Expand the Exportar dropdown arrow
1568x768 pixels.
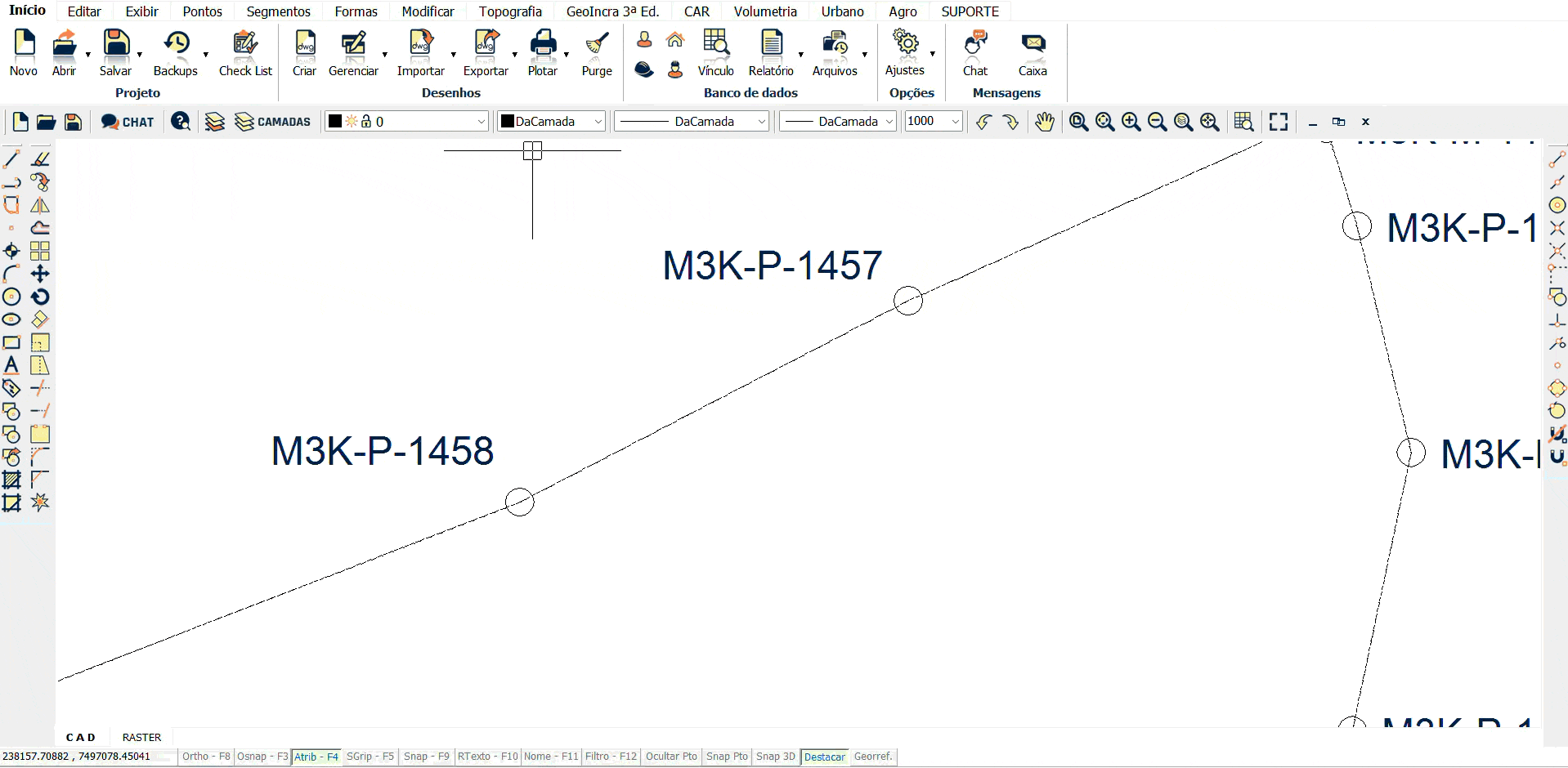[515, 55]
